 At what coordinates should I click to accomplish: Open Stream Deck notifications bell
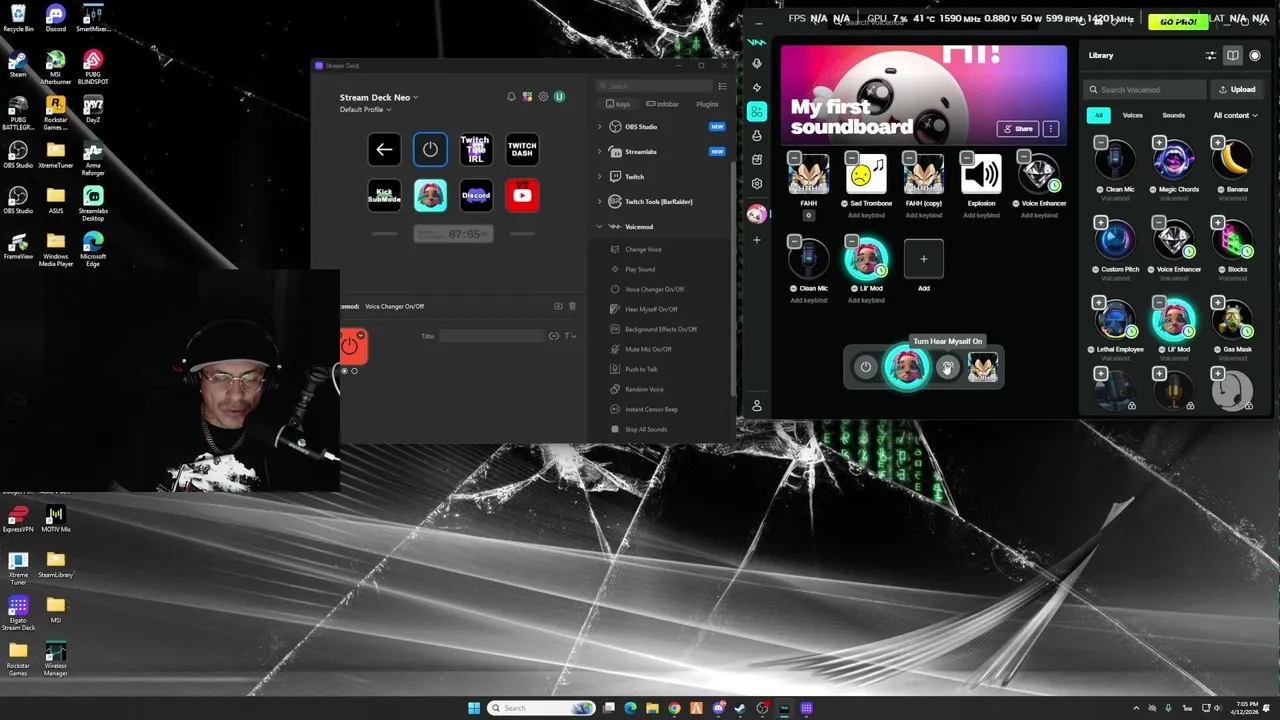(511, 97)
